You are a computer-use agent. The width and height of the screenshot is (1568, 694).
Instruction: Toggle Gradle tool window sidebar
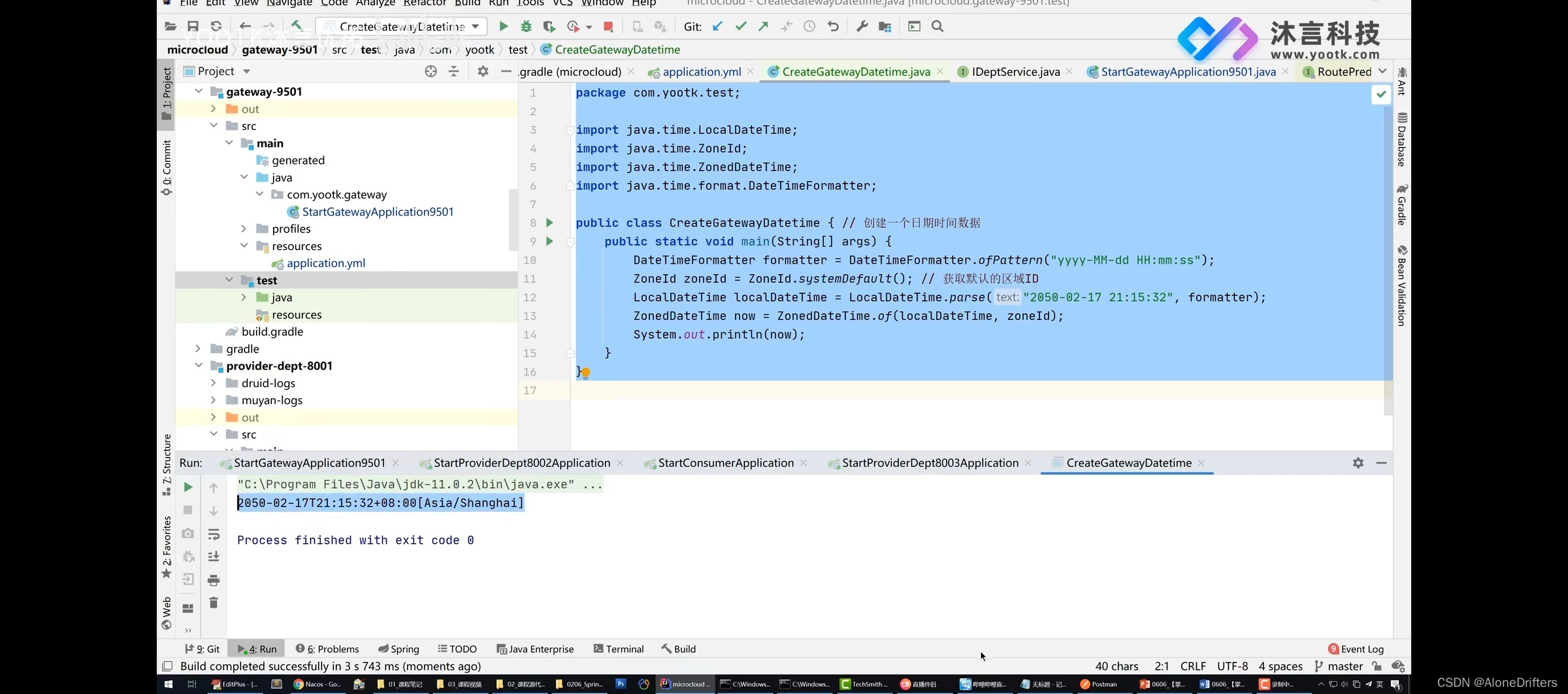tap(1402, 205)
